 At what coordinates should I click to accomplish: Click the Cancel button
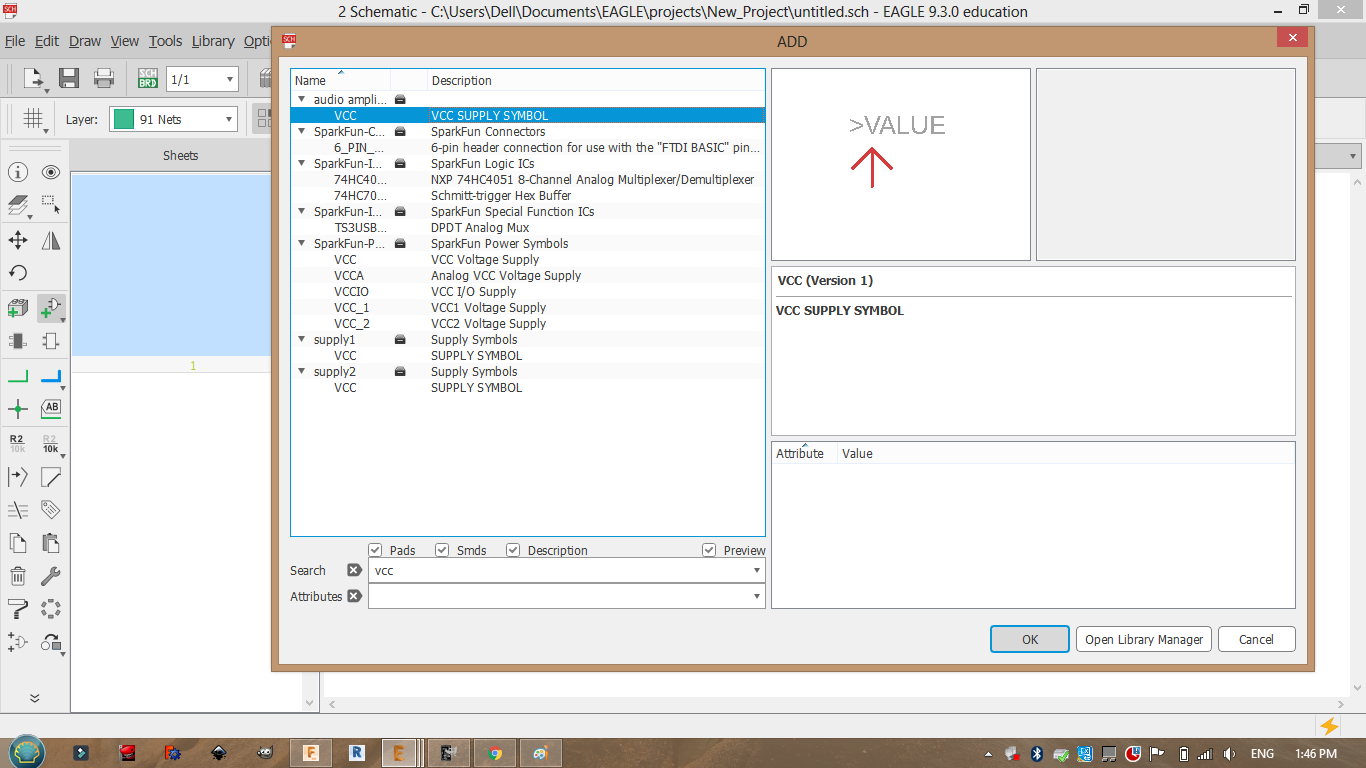pyautogui.click(x=1256, y=639)
